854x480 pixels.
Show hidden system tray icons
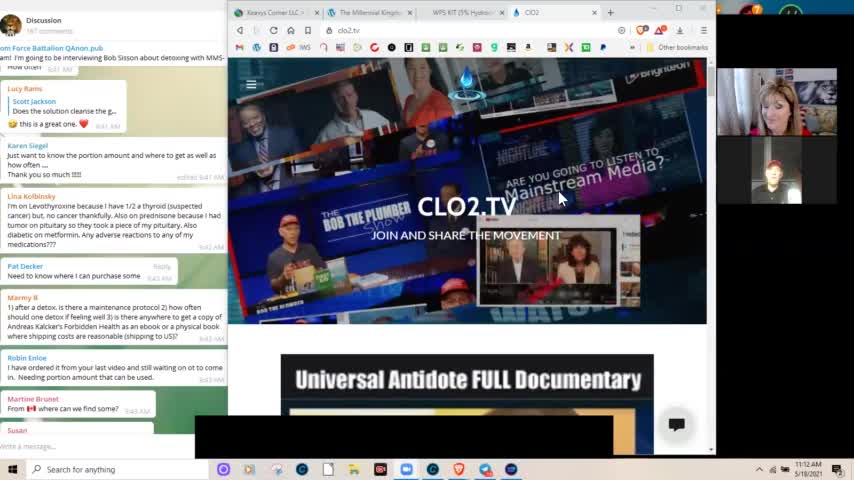click(x=759, y=469)
